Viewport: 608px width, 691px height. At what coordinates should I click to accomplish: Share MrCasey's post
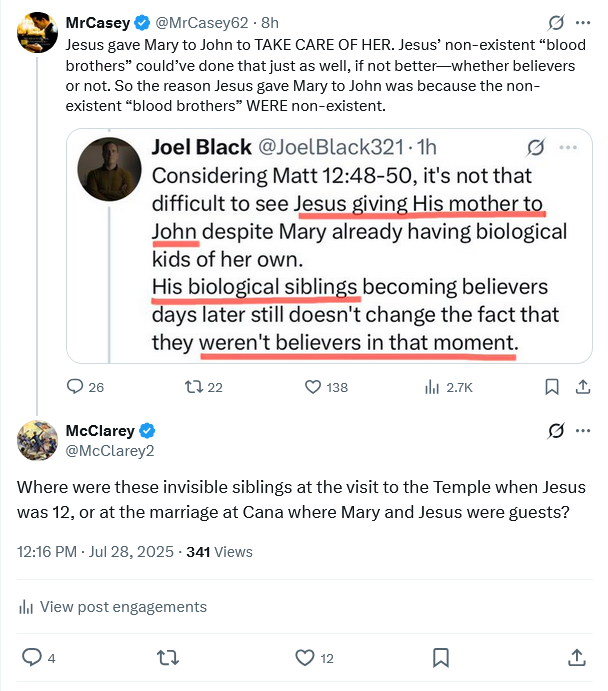[582, 387]
